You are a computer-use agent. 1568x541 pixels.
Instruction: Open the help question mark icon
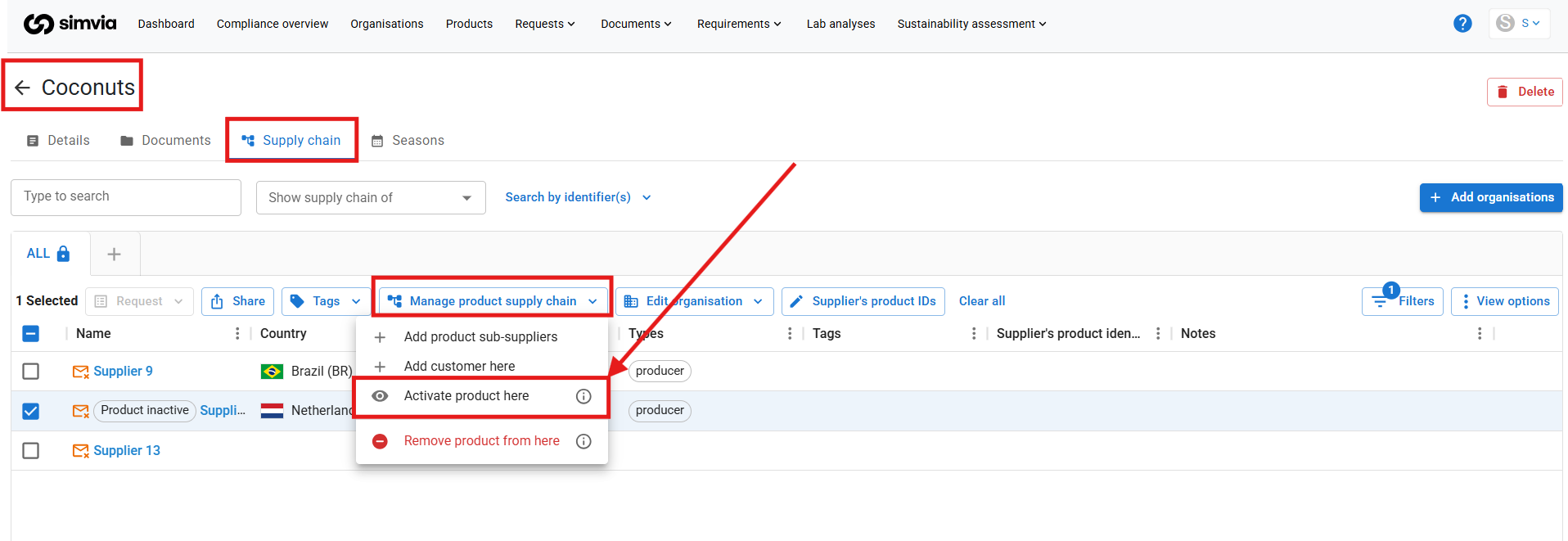point(1462,24)
